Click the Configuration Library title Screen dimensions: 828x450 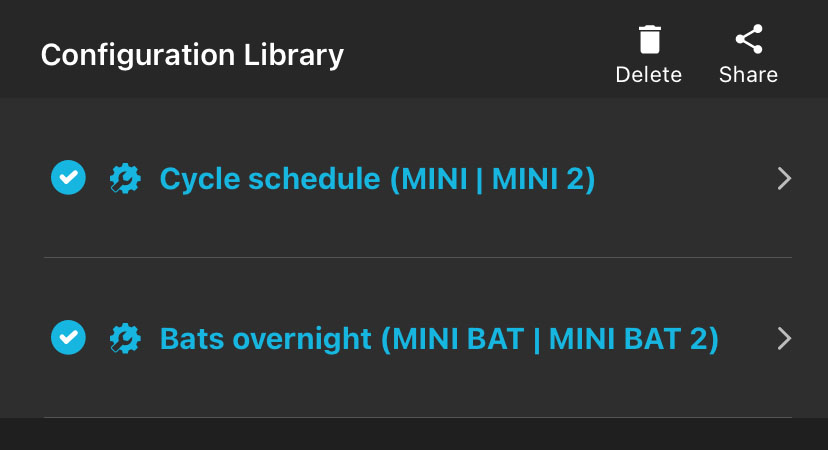(192, 54)
